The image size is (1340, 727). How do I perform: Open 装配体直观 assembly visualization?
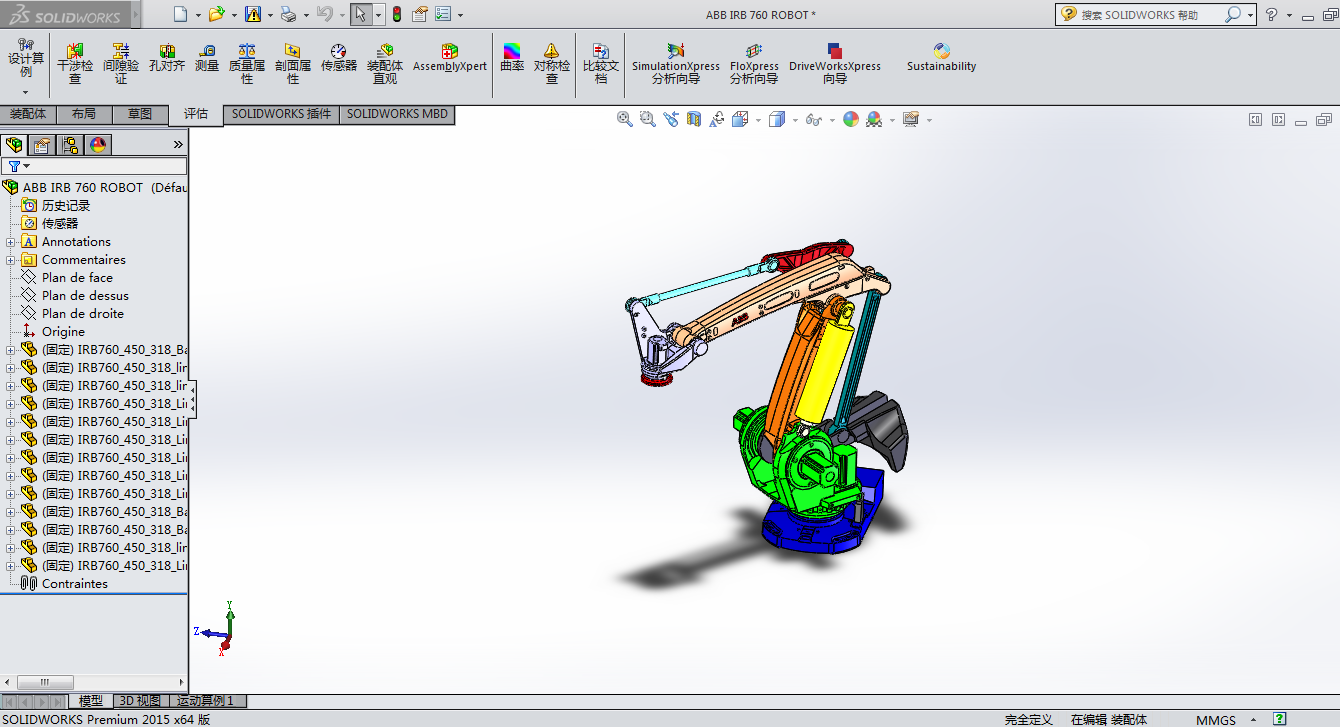point(385,63)
